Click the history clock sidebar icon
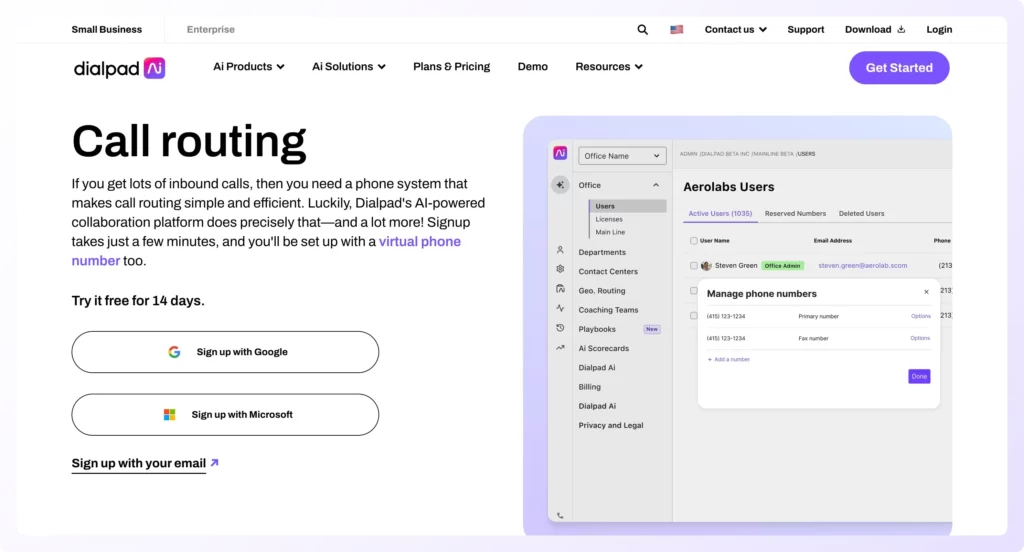 coord(560,328)
